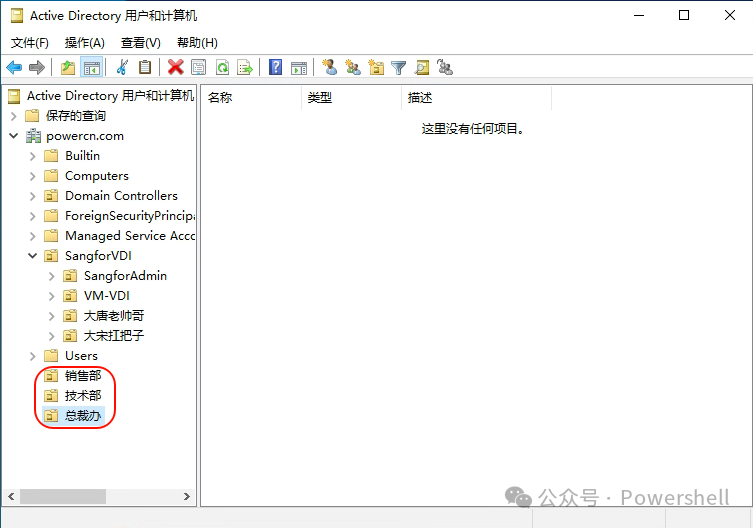Click the Find objects magnifier icon
This screenshot has width=753, height=528.
[422, 67]
